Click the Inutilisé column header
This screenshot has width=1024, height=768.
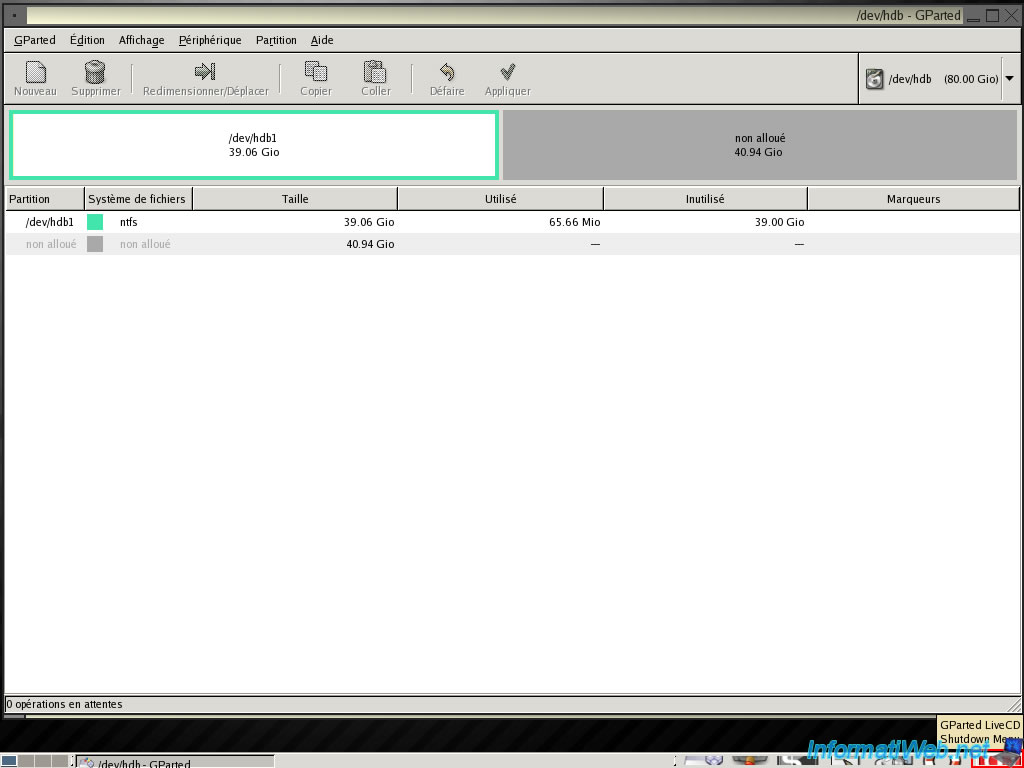tap(705, 199)
